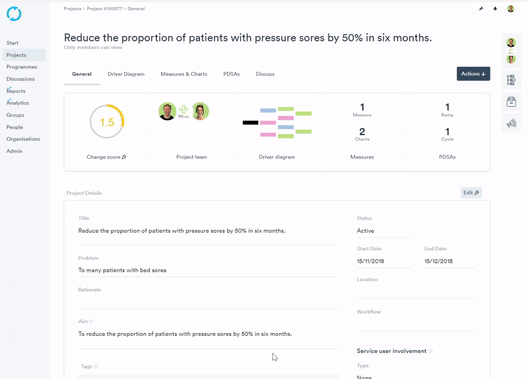Click info icon next to Service user involvement

click(x=431, y=351)
